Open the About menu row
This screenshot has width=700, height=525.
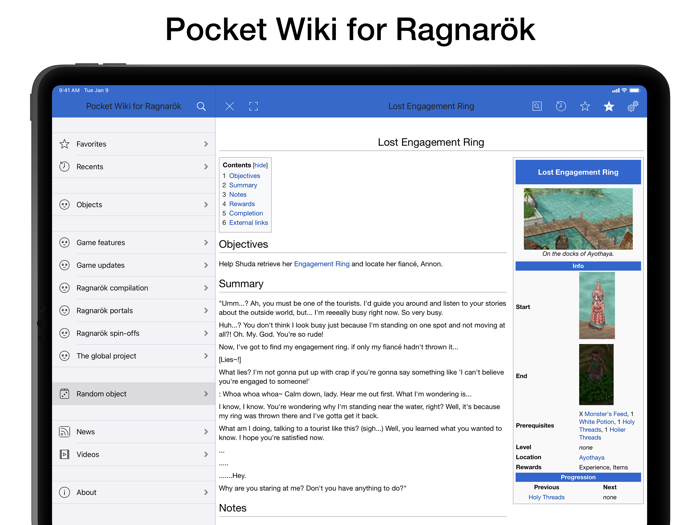pyautogui.click(x=134, y=492)
